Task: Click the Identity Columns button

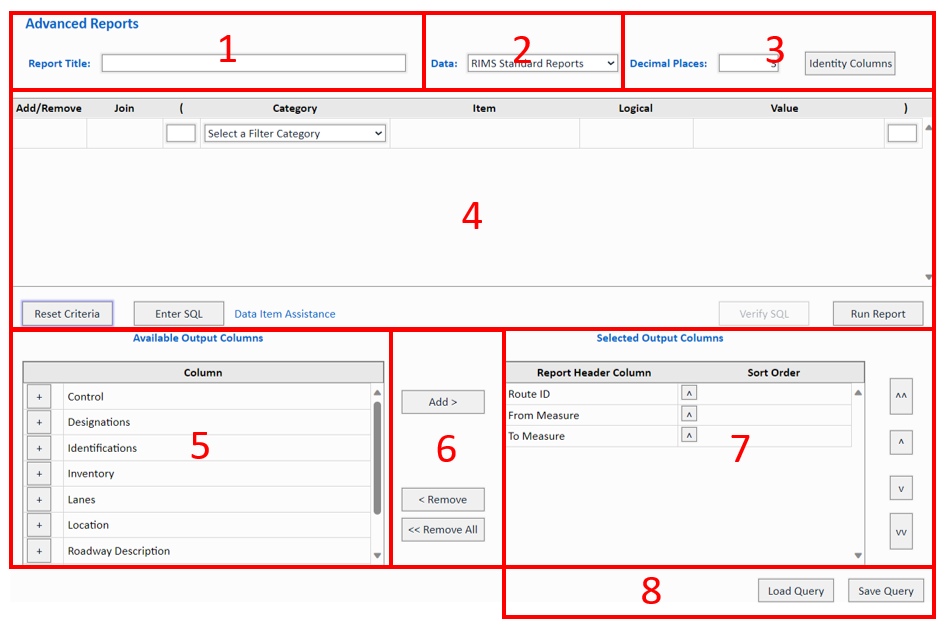Action: [x=850, y=63]
